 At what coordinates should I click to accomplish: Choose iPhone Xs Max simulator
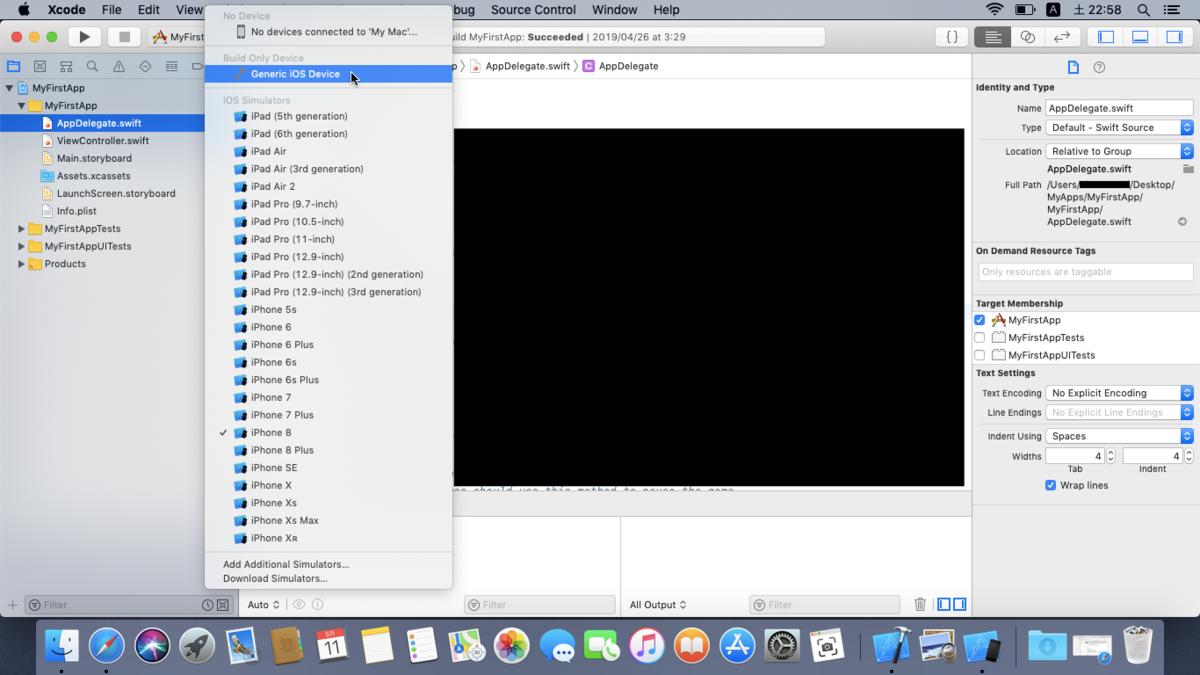click(328, 520)
